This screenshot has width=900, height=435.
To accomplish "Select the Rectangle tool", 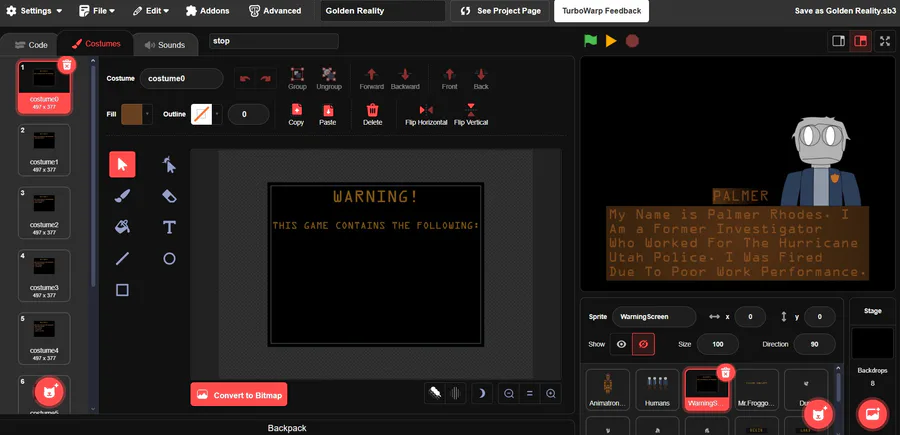I will [x=122, y=290].
